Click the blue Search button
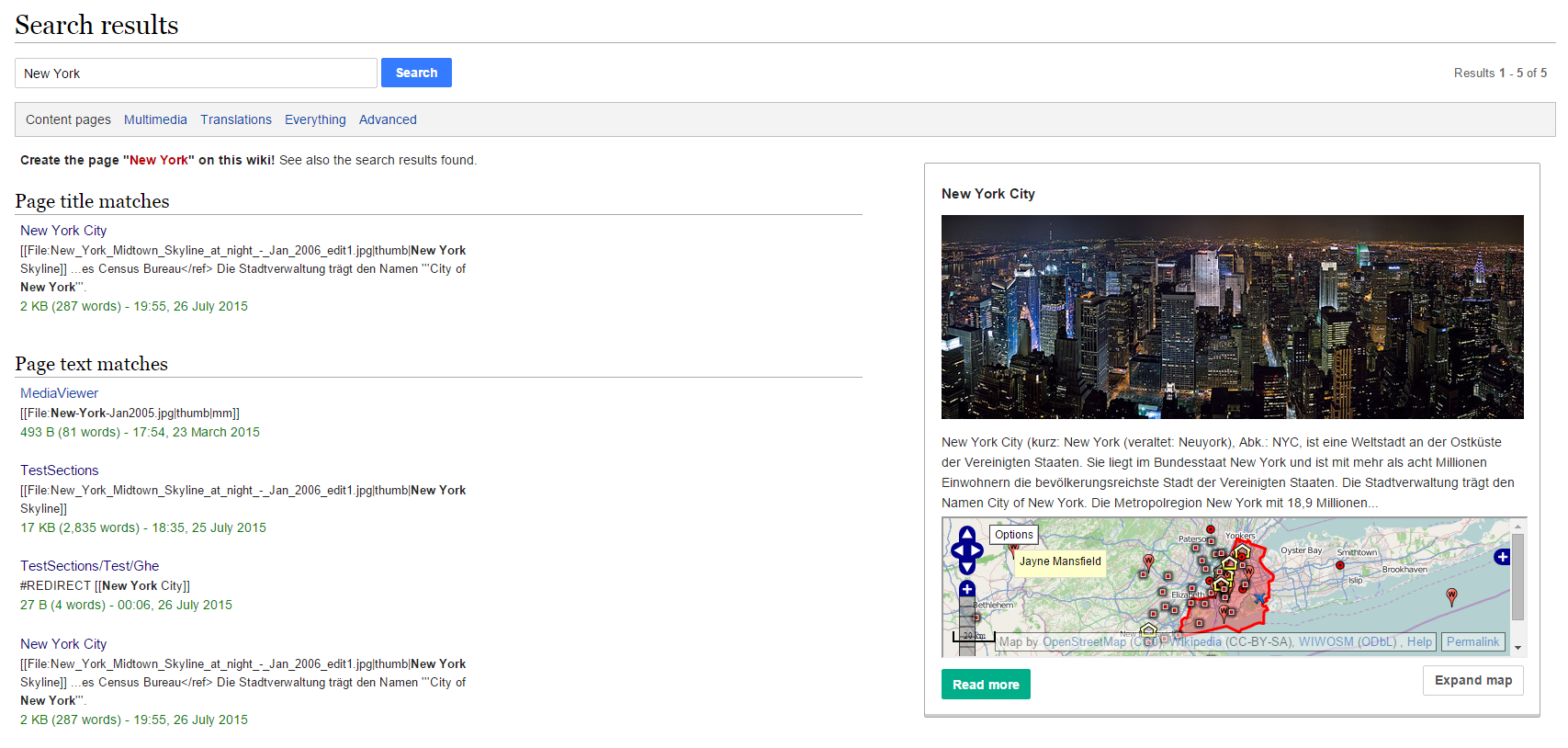 (x=416, y=73)
